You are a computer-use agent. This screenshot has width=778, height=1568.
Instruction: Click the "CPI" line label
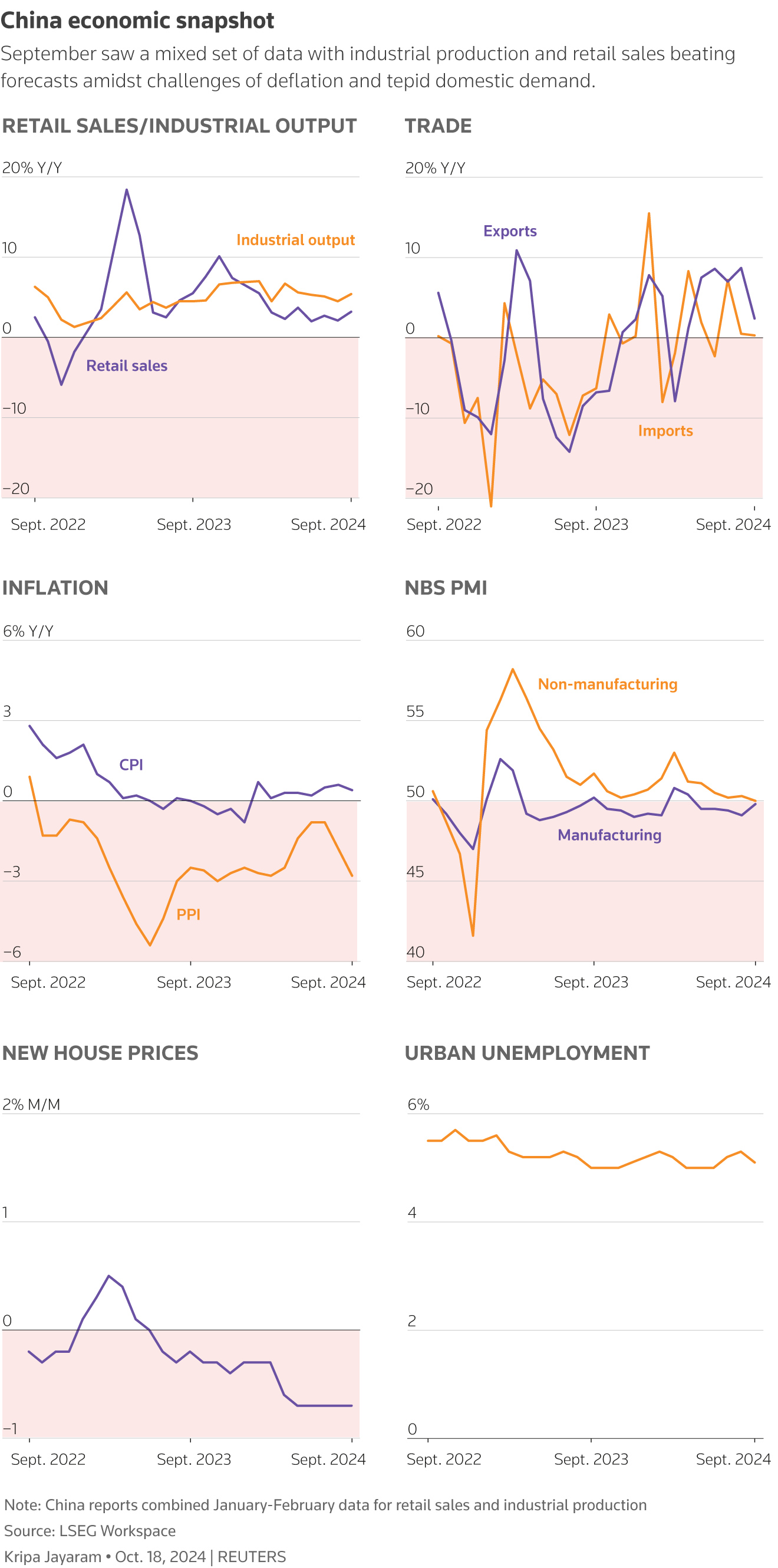(x=131, y=765)
